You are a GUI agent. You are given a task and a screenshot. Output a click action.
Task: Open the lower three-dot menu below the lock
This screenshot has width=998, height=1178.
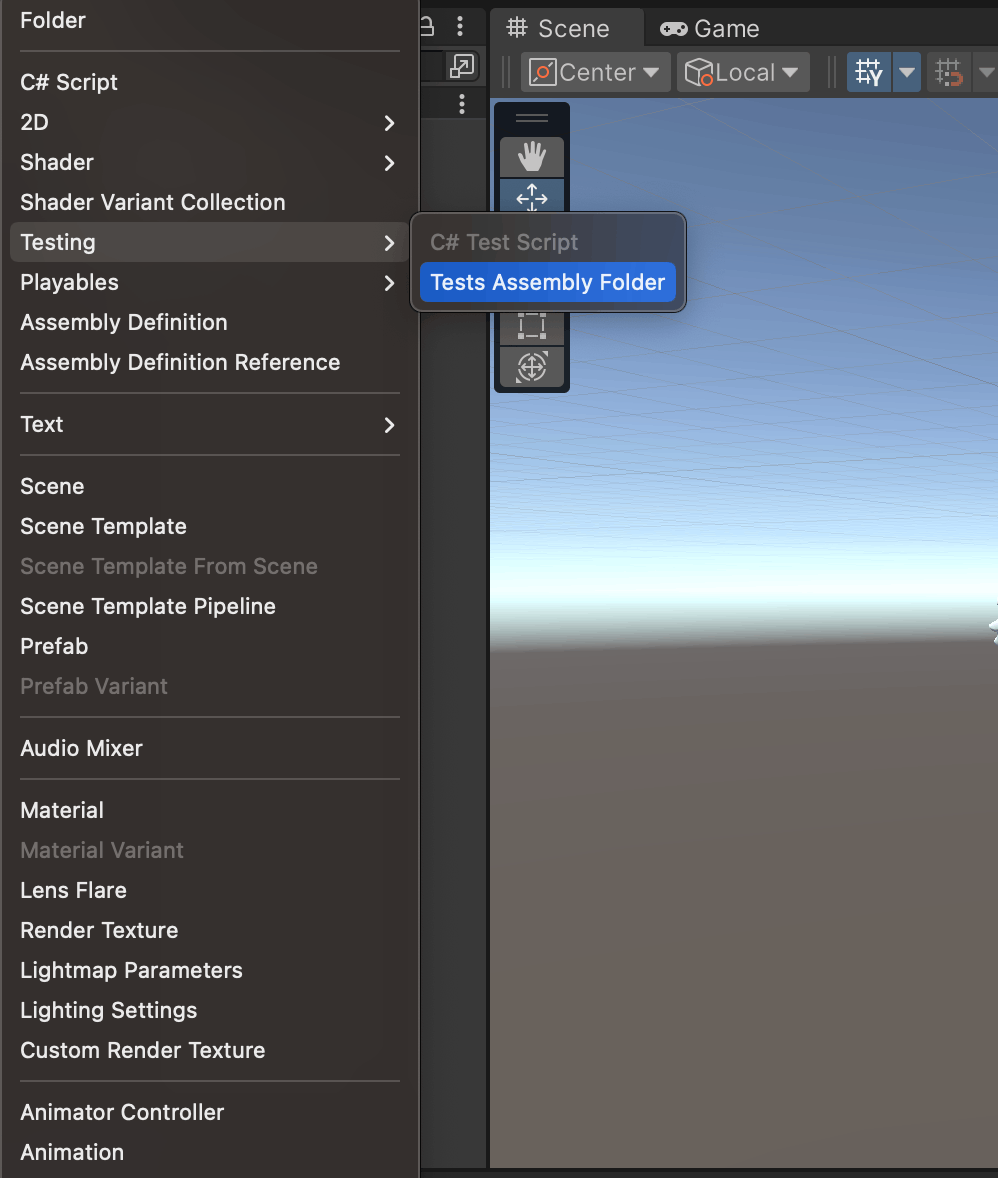pyautogui.click(x=461, y=104)
